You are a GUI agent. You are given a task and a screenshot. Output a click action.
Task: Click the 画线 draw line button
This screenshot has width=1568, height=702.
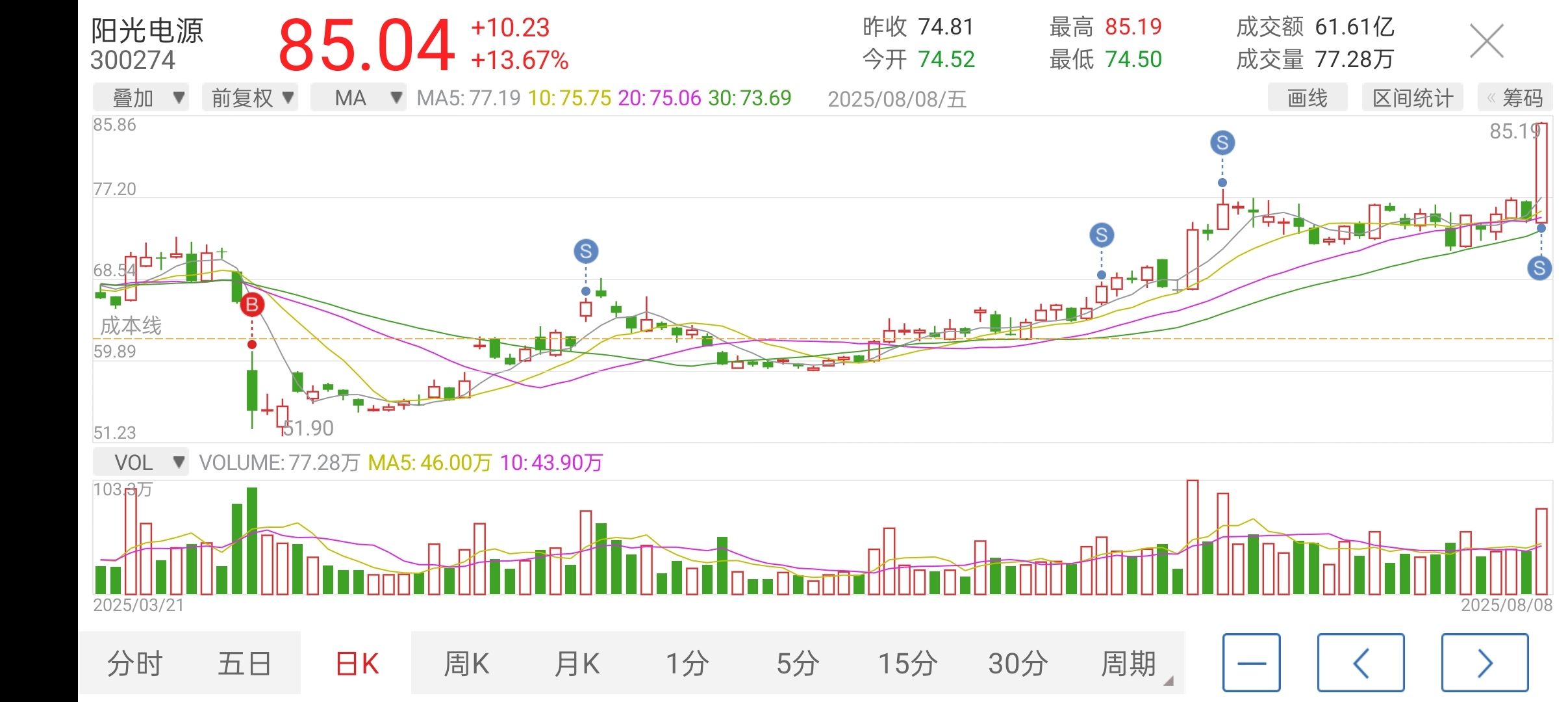[1308, 98]
